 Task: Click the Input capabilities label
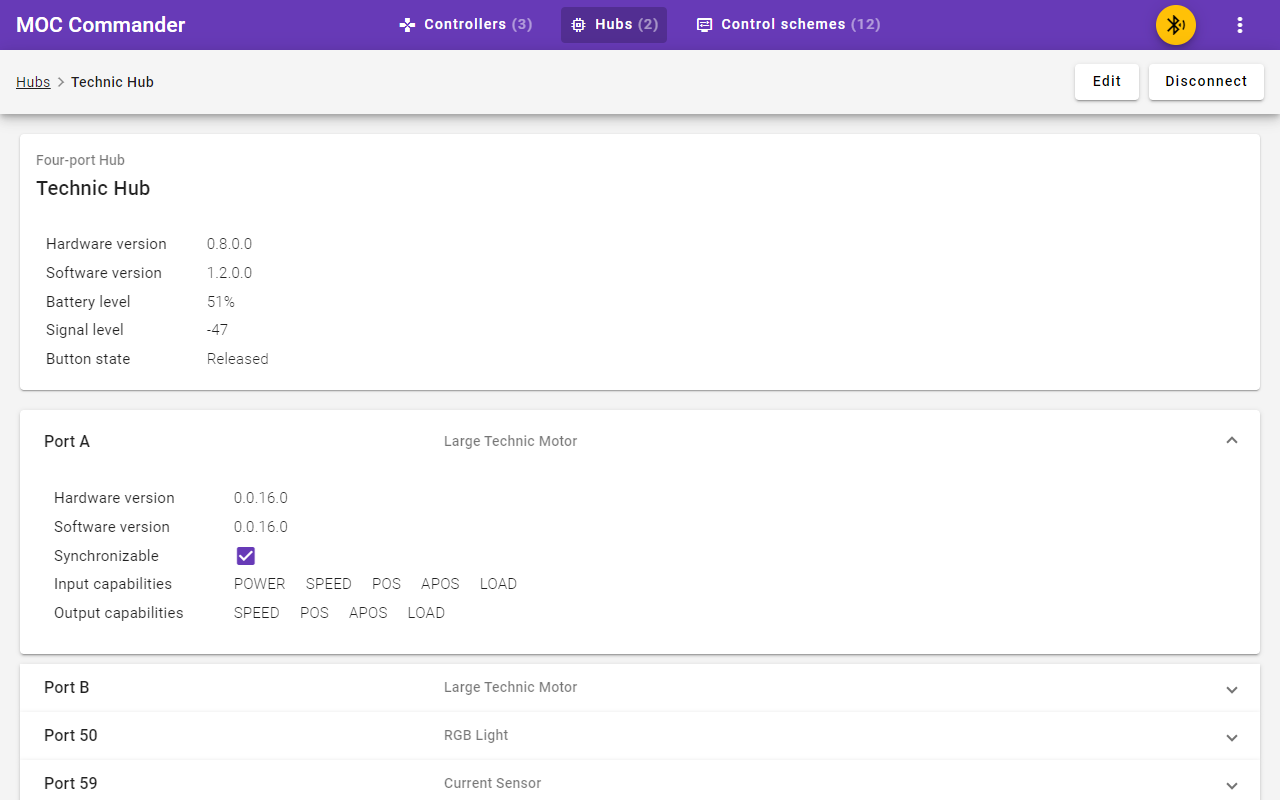tap(113, 584)
